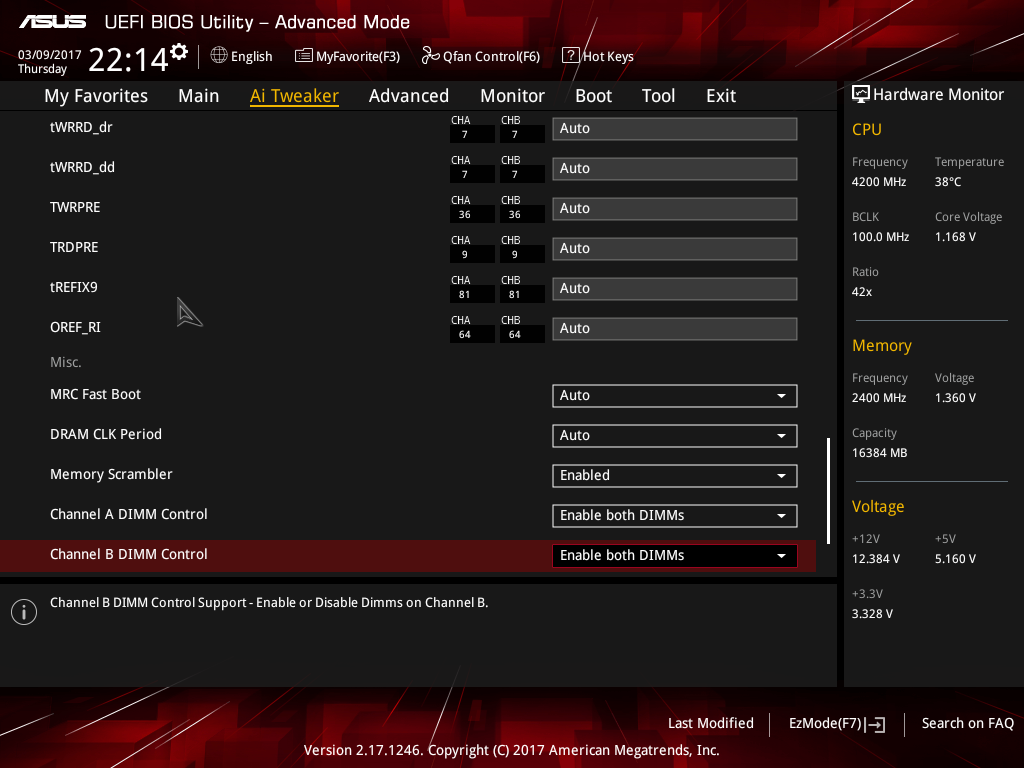Click Last Modified button
This screenshot has width=1024, height=768.
(711, 723)
